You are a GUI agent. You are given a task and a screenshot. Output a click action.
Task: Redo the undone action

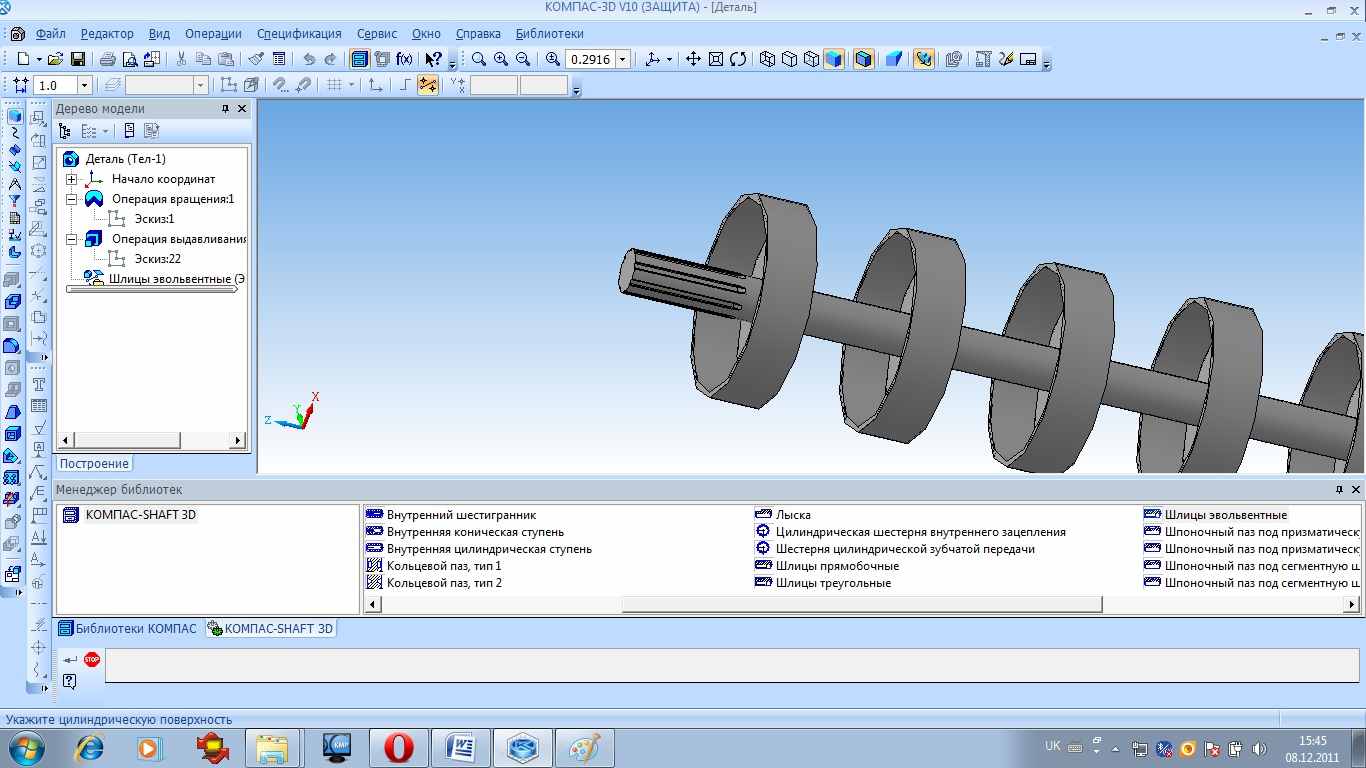click(x=331, y=59)
